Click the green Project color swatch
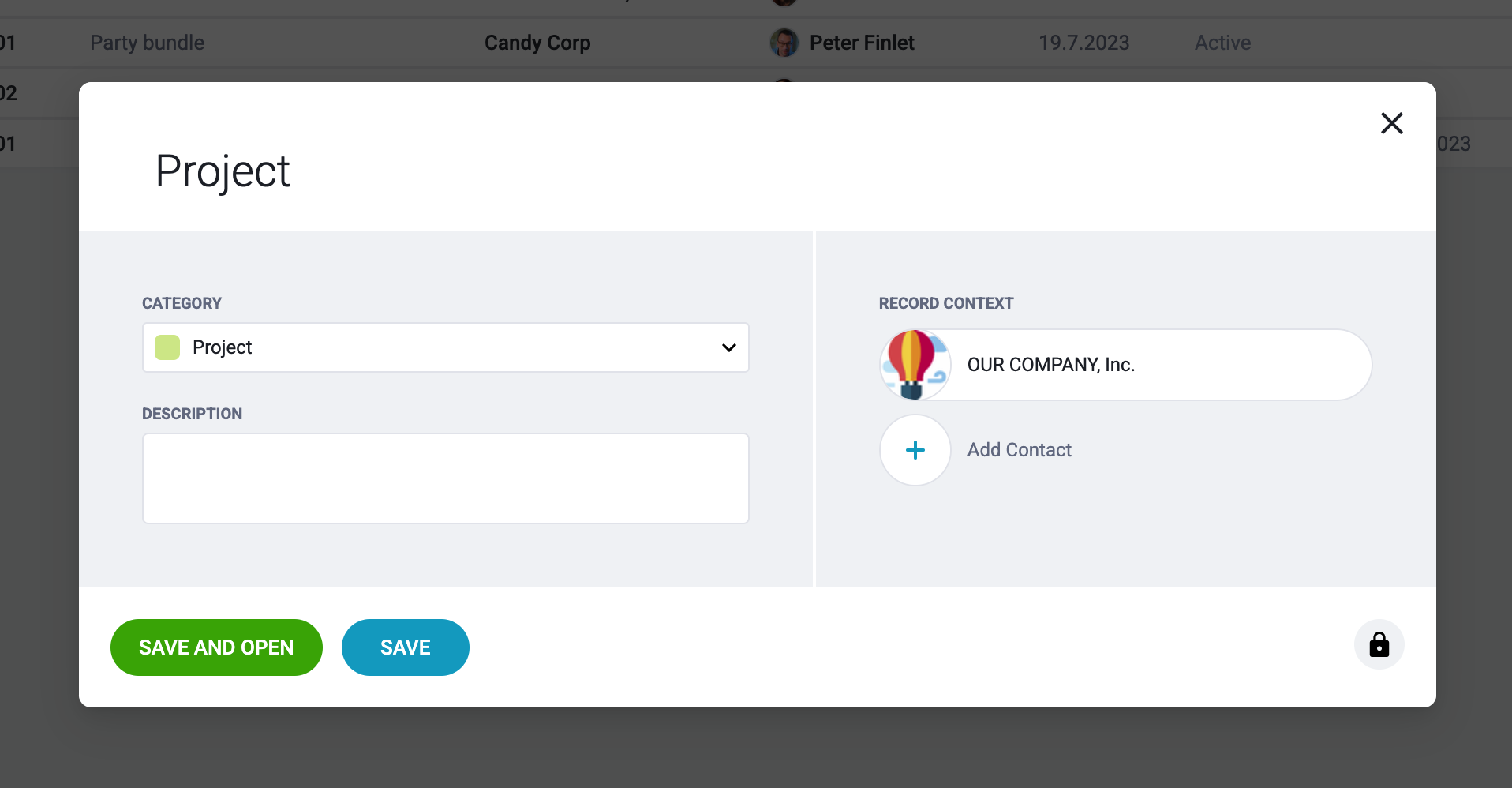The height and width of the screenshot is (788, 1512). (x=167, y=347)
